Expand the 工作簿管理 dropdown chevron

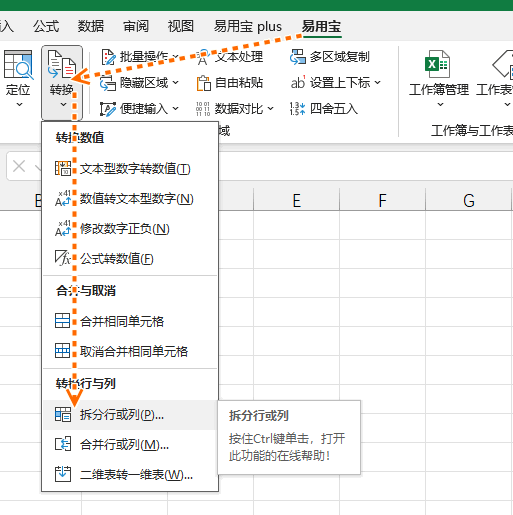coord(440,104)
